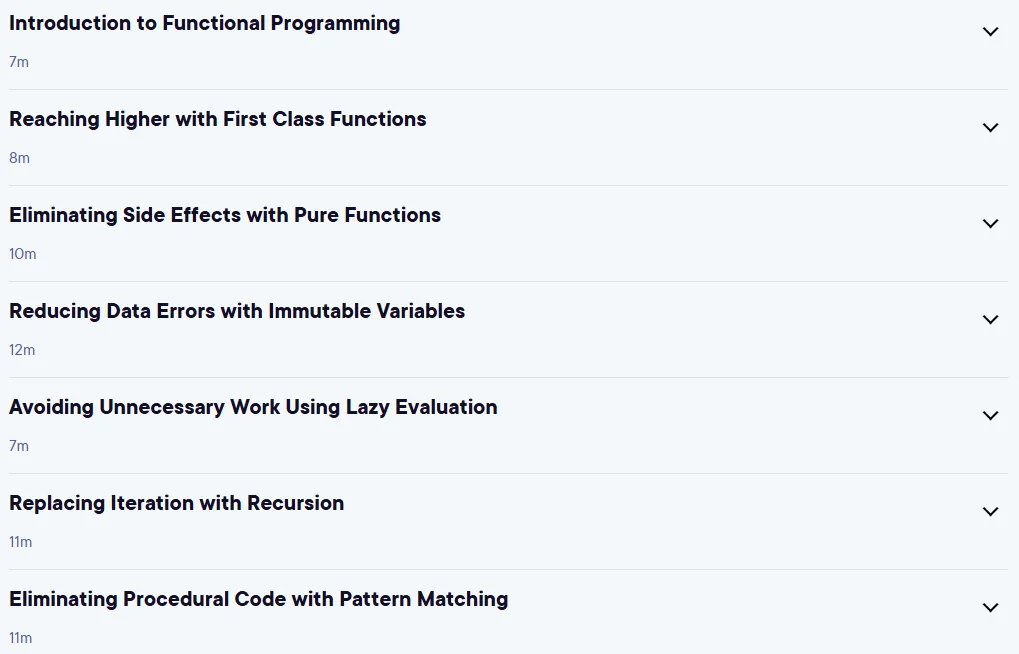Expand Eliminating Side Effects chevron arrow

(x=990, y=224)
